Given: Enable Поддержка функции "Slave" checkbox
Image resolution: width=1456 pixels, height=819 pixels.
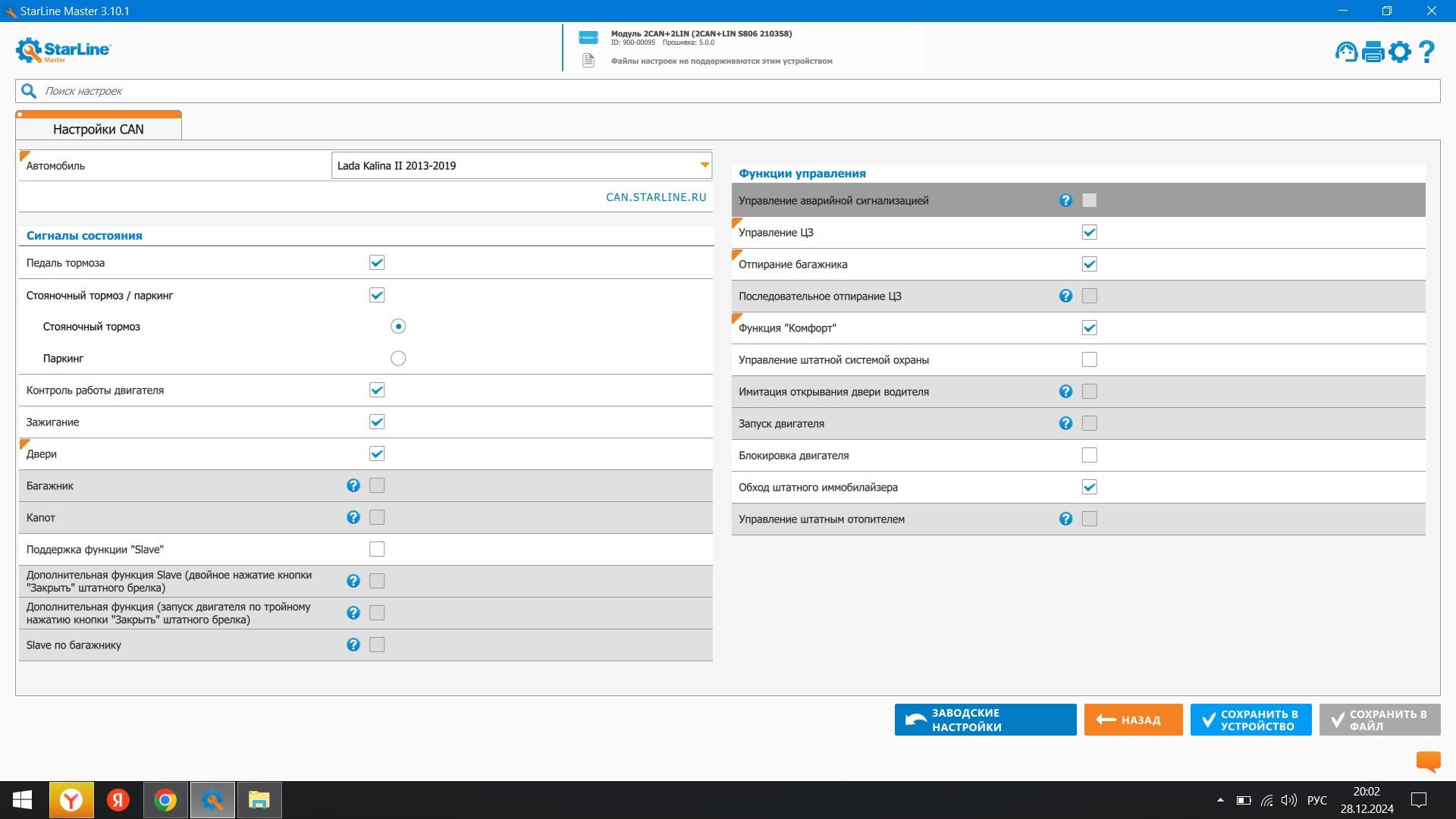Looking at the screenshot, I should pyautogui.click(x=377, y=549).
